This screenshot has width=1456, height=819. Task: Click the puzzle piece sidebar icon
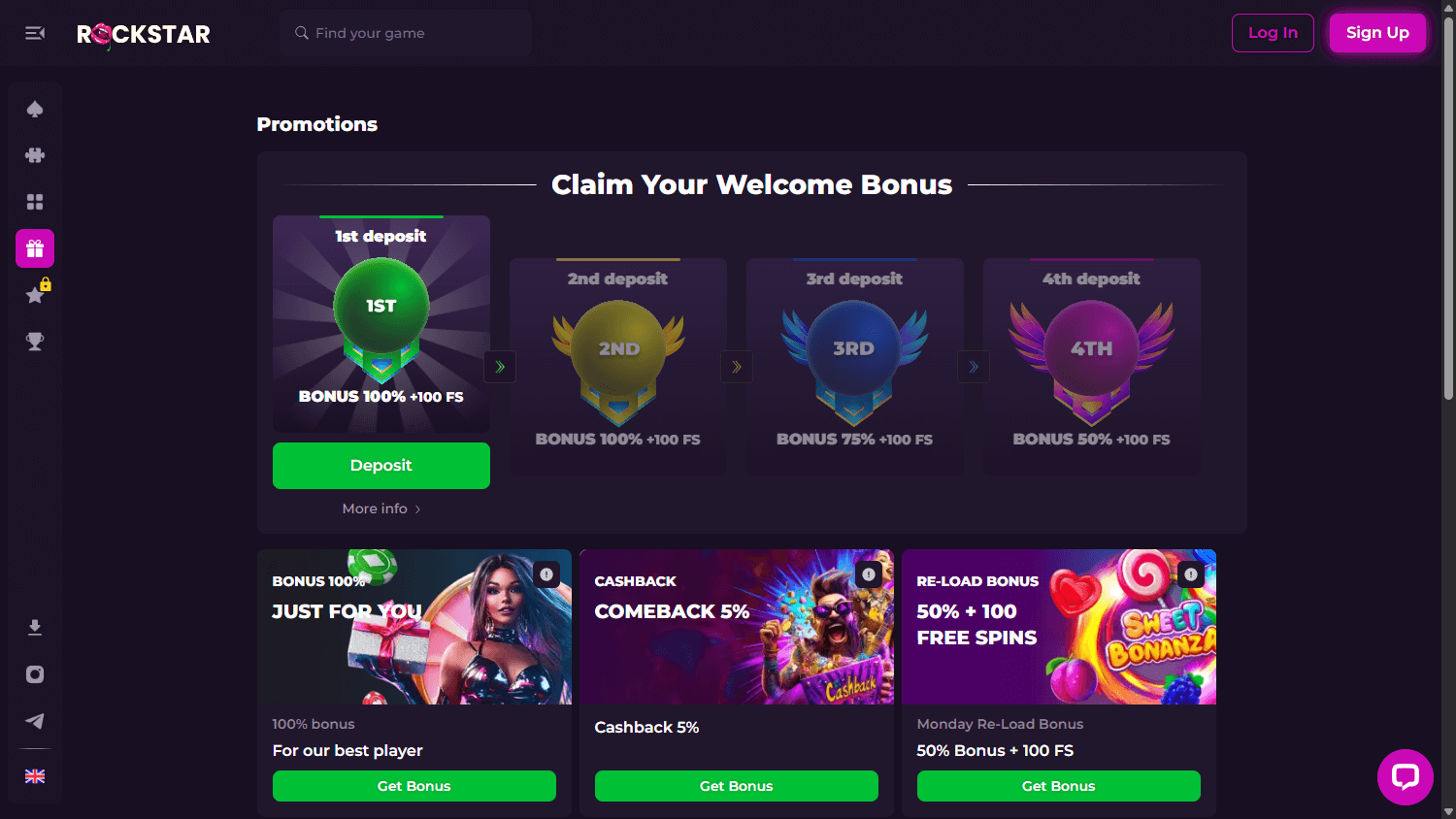pyautogui.click(x=35, y=155)
